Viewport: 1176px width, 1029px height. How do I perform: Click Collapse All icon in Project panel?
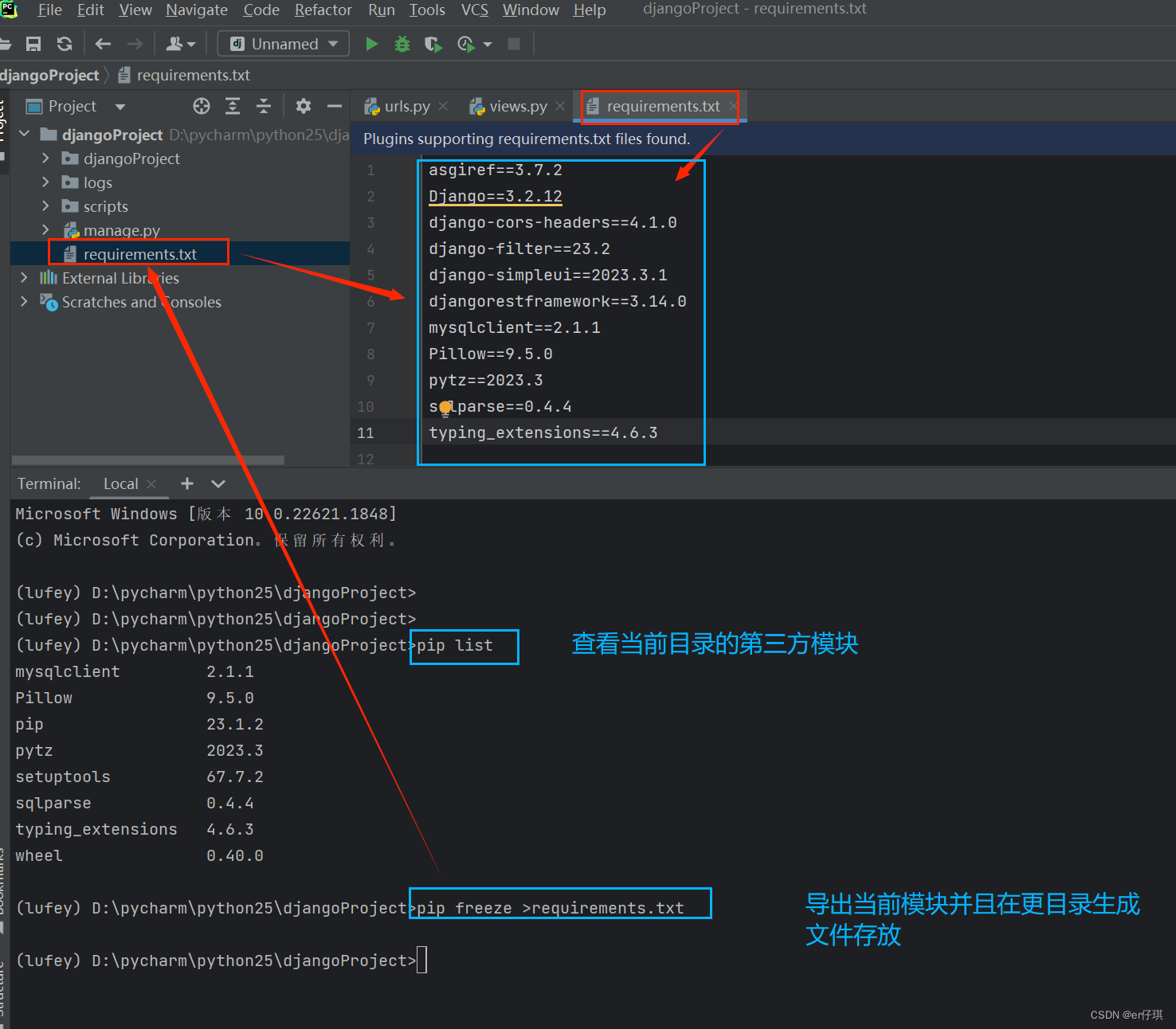pyautogui.click(x=264, y=106)
